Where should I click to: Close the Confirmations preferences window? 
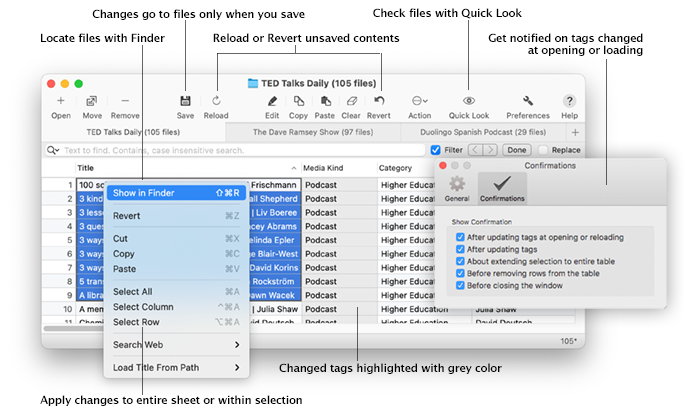click(443, 166)
